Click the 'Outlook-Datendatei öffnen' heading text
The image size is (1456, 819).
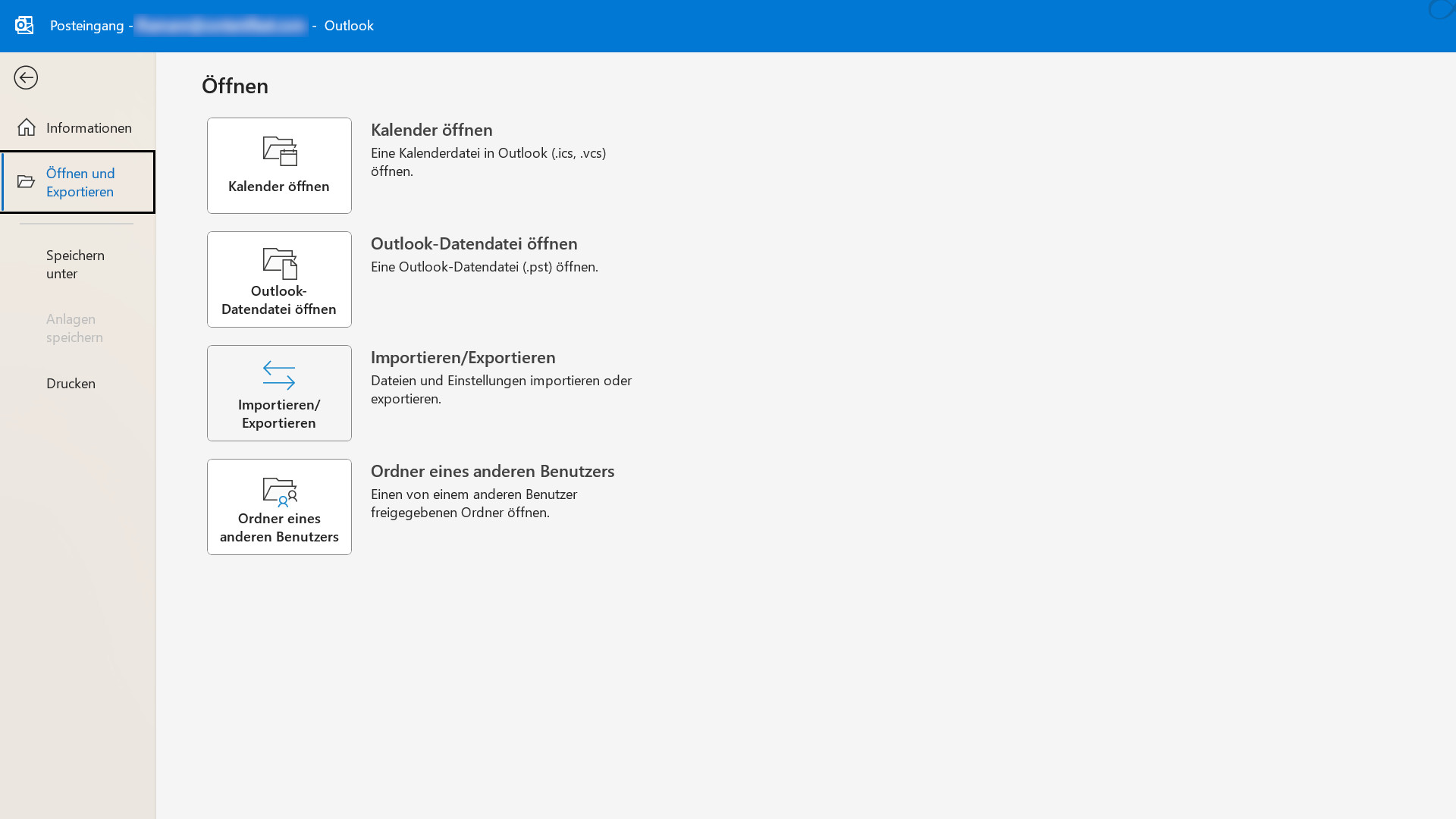point(474,243)
